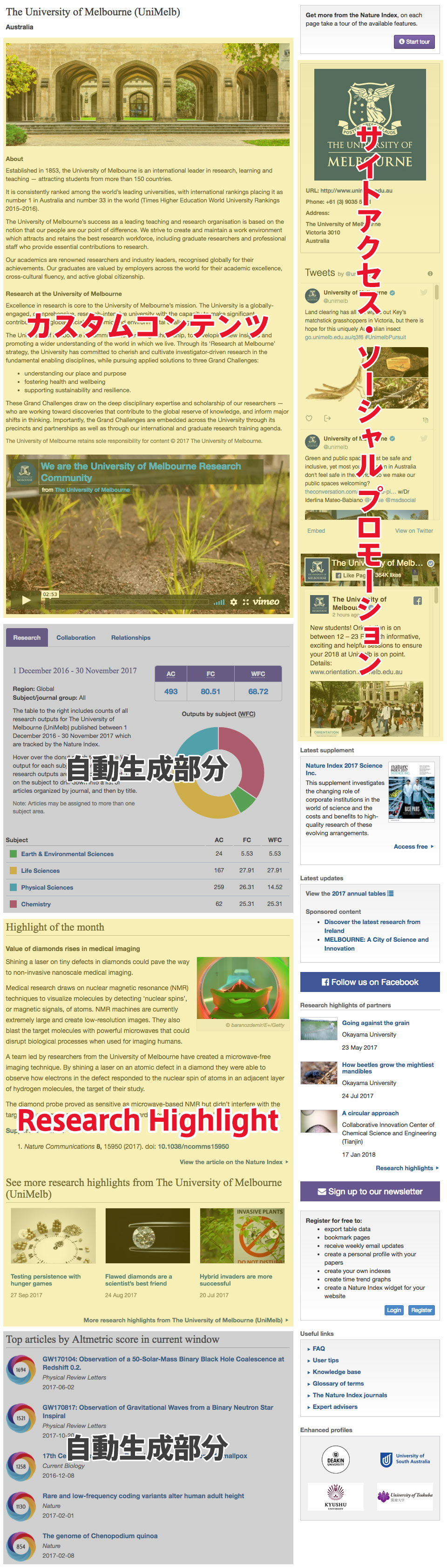Viewport: 447px width, 1568px height.
Task: Click the Facebook icon on the orientation post
Action: (418, 601)
